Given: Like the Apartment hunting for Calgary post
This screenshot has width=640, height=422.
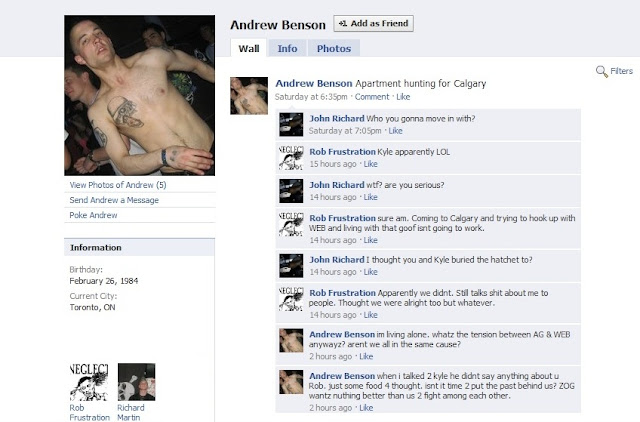Looking at the screenshot, I should pyautogui.click(x=403, y=97).
